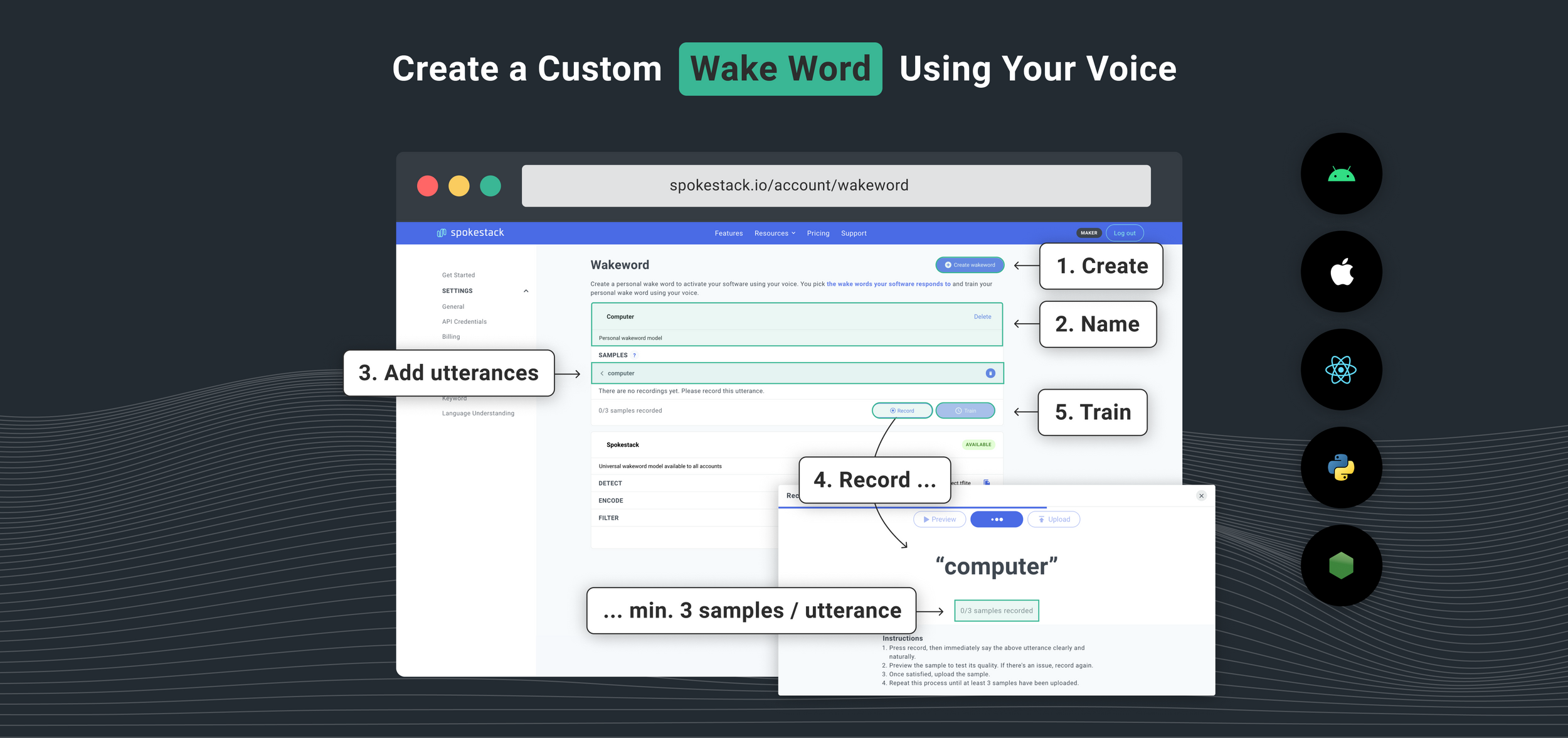Click the Android platform icon
1568x738 pixels.
coord(1341,174)
